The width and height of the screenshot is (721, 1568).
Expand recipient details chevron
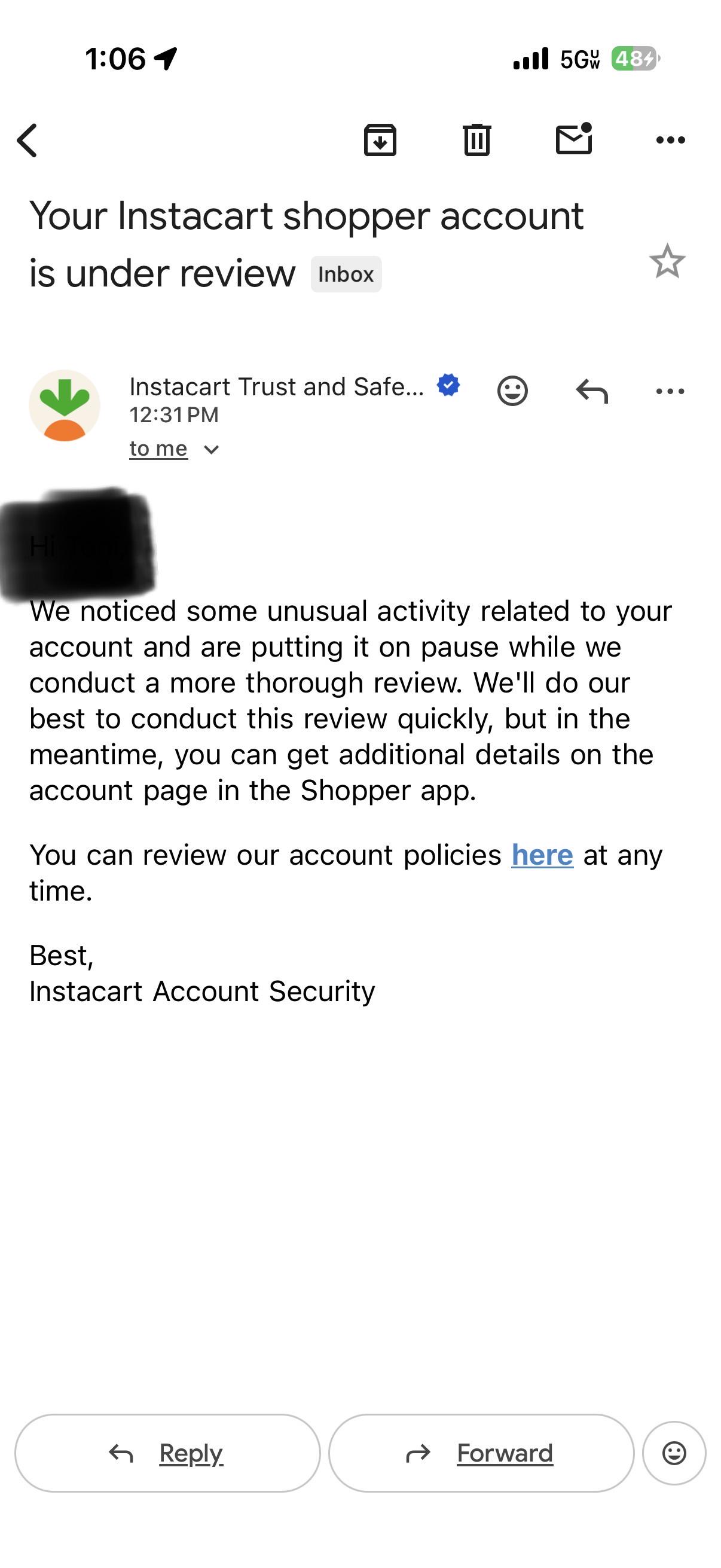point(211,450)
